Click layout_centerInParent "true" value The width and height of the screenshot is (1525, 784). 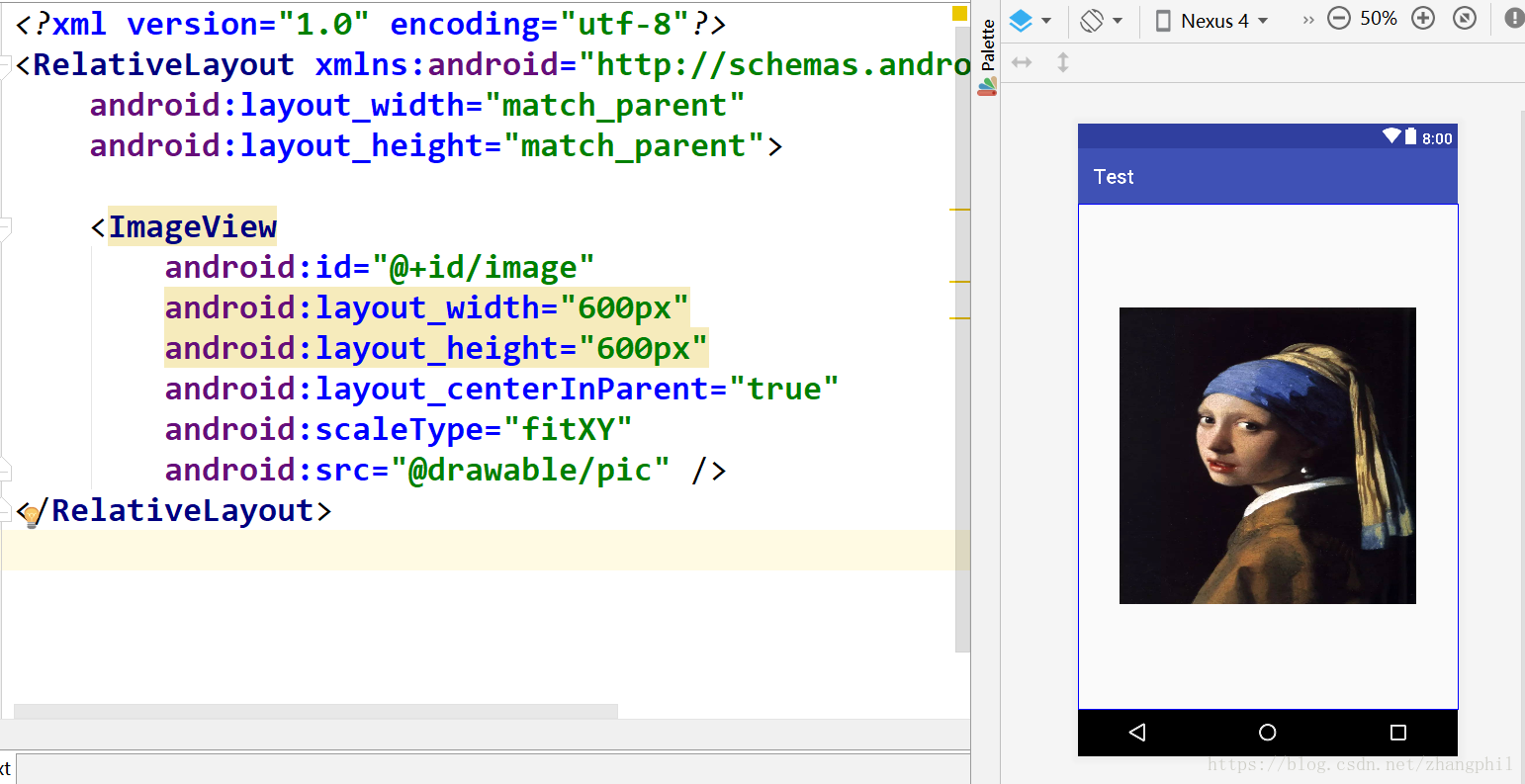pyautogui.click(x=783, y=389)
